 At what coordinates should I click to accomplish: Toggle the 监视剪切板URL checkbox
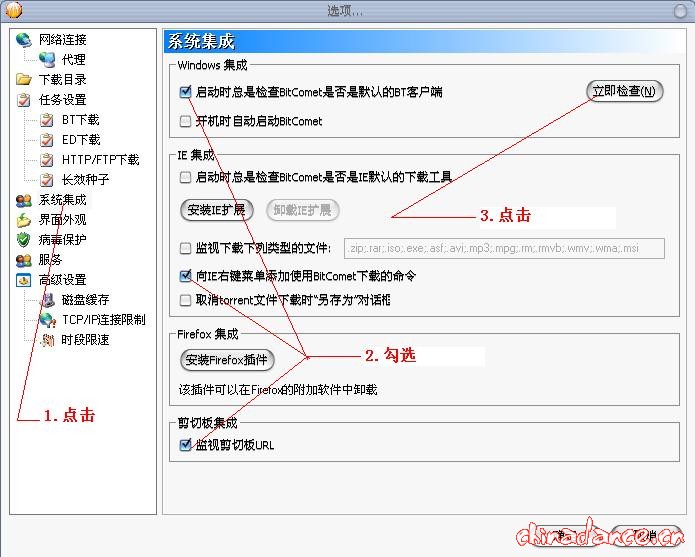click(185, 445)
